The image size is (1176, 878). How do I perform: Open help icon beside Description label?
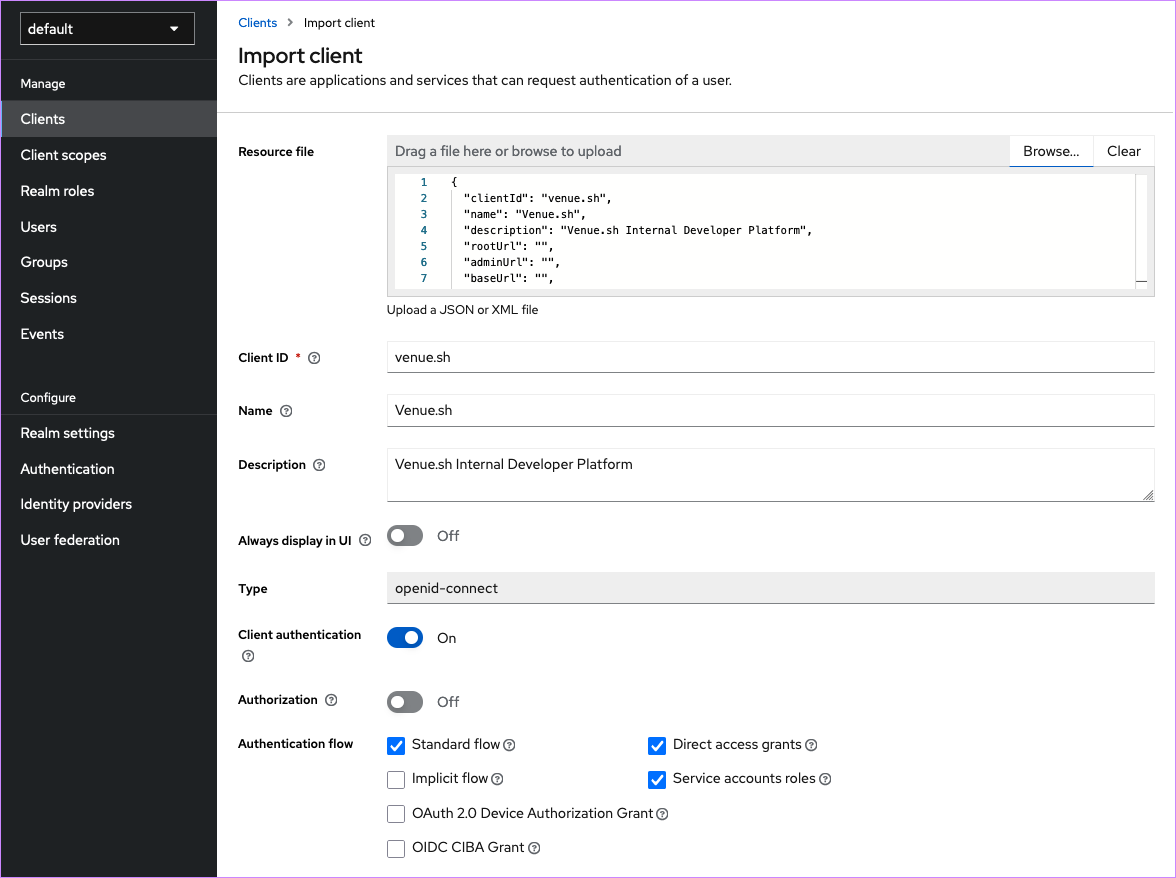pos(319,465)
